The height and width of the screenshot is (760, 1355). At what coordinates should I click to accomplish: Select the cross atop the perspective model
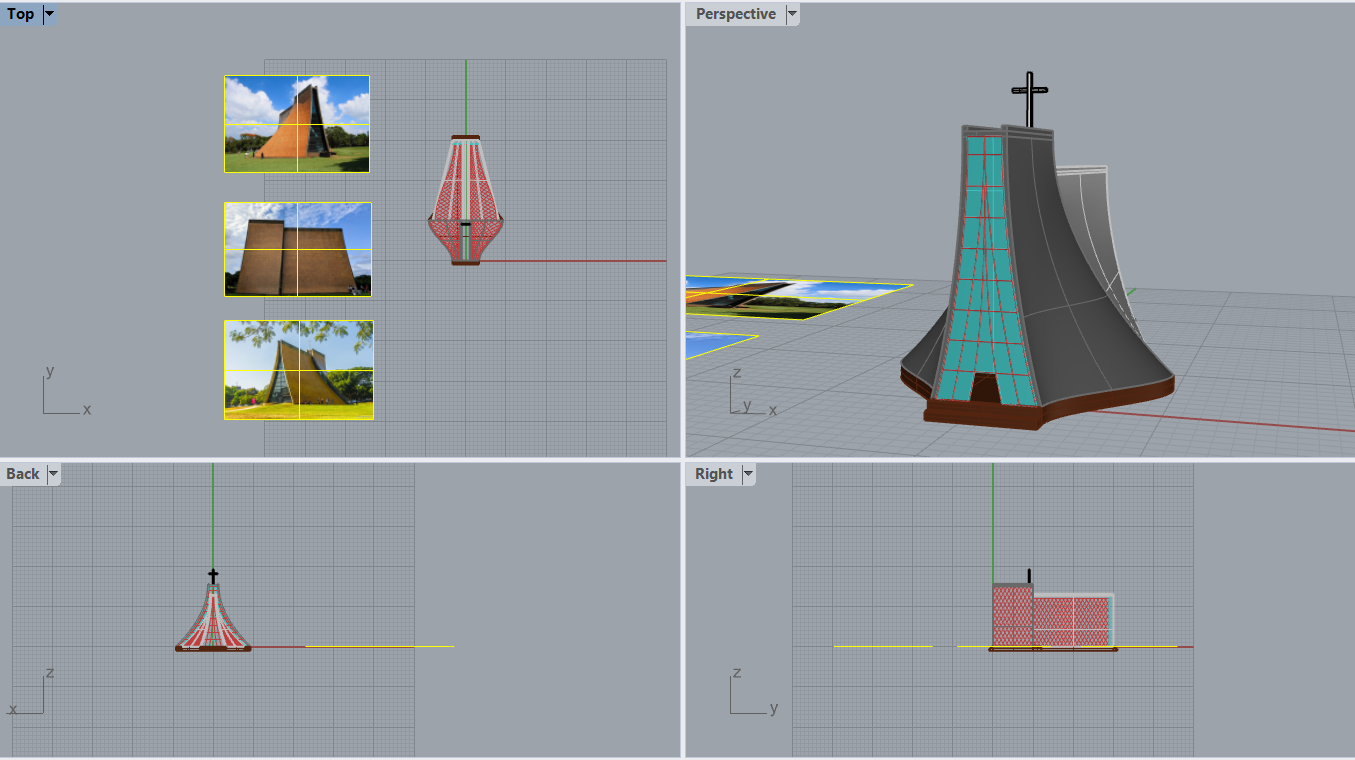pyautogui.click(x=1029, y=98)
